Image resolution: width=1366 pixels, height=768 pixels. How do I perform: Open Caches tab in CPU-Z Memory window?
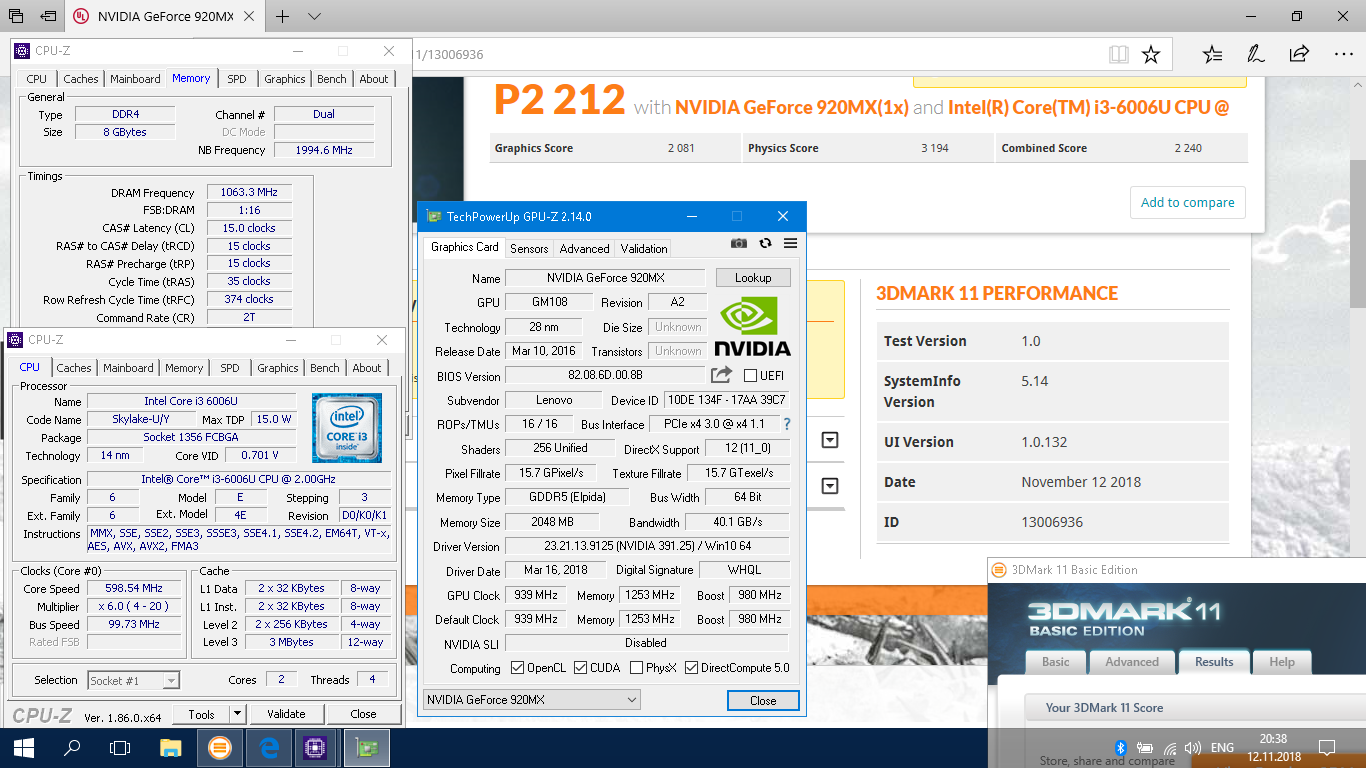pyautogui.click(x=81, y=79)
